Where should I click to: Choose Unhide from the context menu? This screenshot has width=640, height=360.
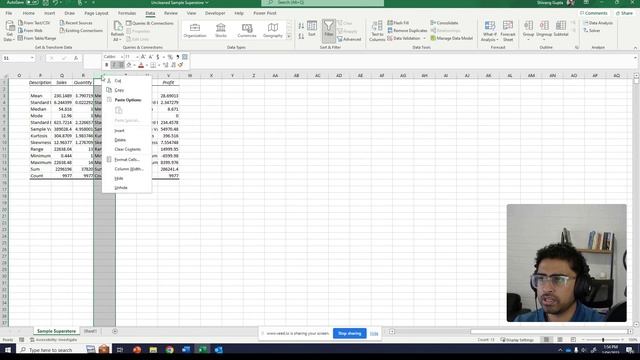click(x=127, y=188)
